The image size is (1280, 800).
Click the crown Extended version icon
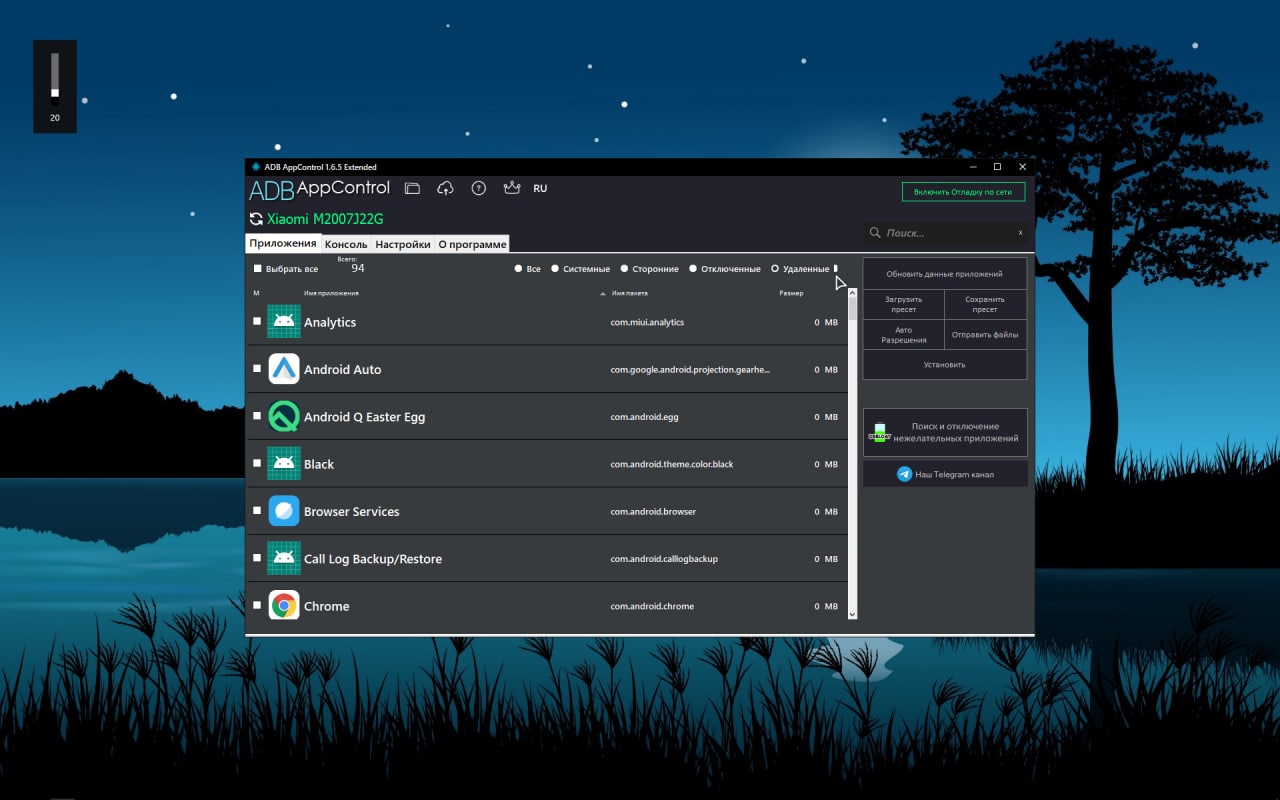pyautogui.click(x=512, y=188)
